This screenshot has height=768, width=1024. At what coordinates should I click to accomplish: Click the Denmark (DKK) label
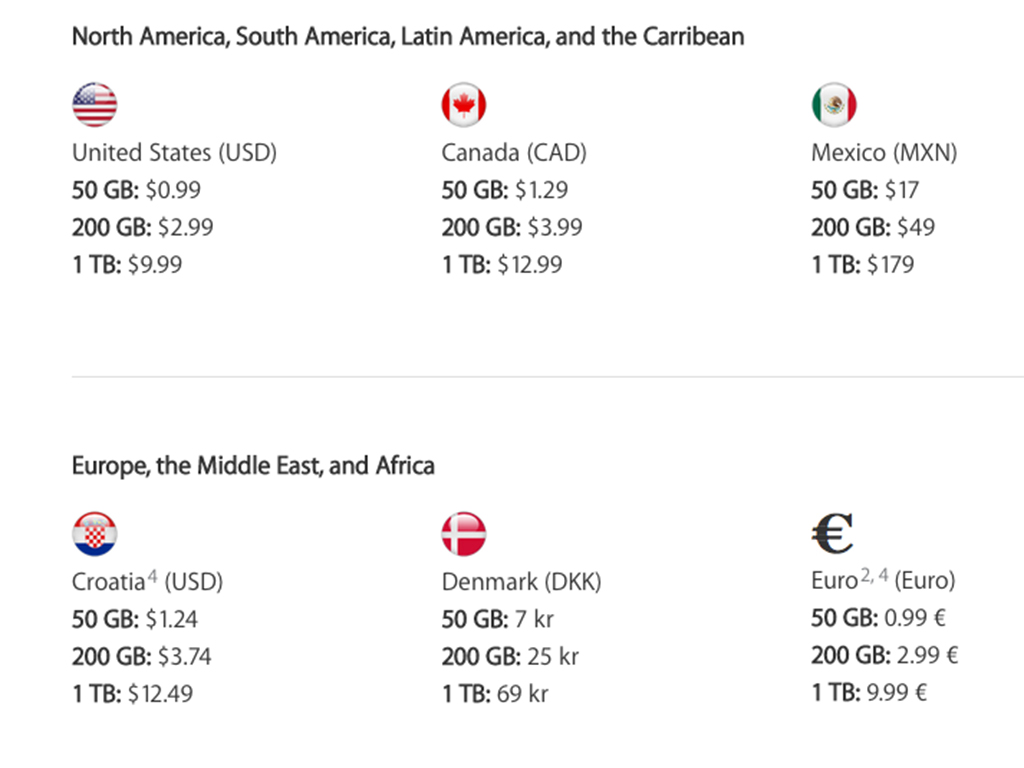point(521,582)
